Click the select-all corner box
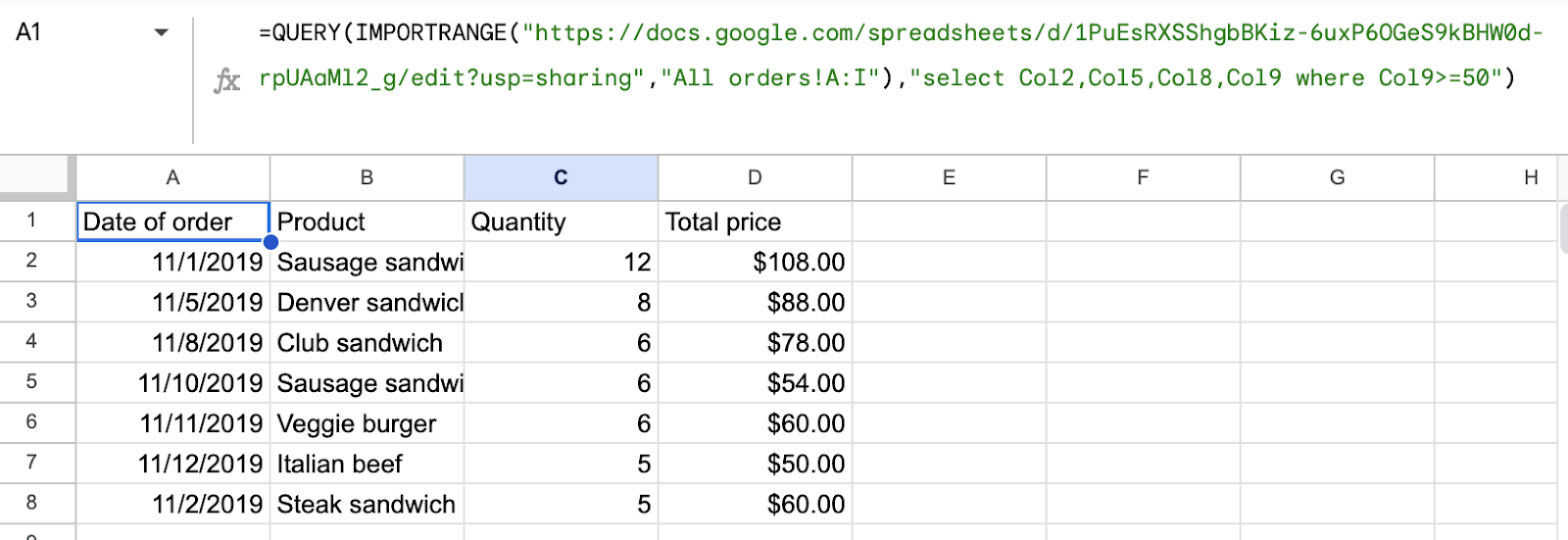The image size is (1568, 540). click(x=36, y=176)
